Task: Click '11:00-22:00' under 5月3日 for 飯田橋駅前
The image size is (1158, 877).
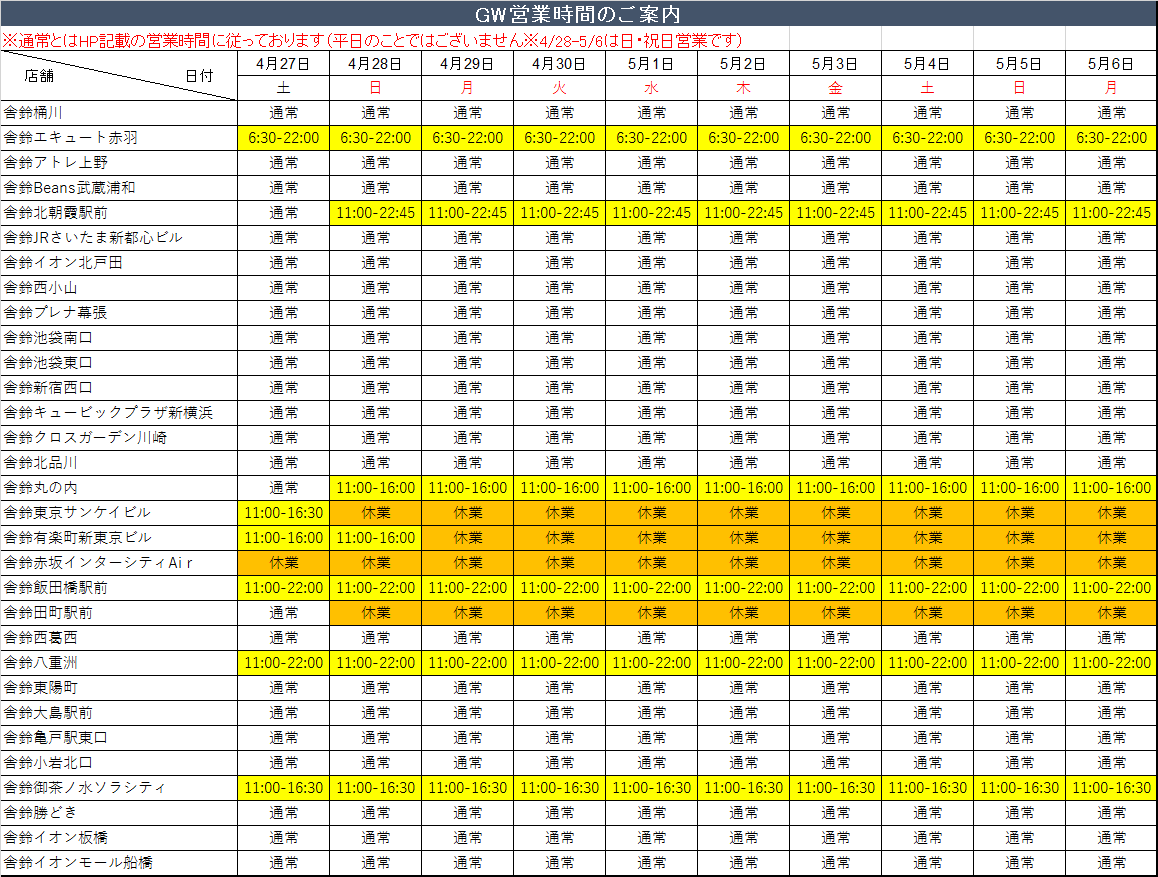Action: [835, 588]
